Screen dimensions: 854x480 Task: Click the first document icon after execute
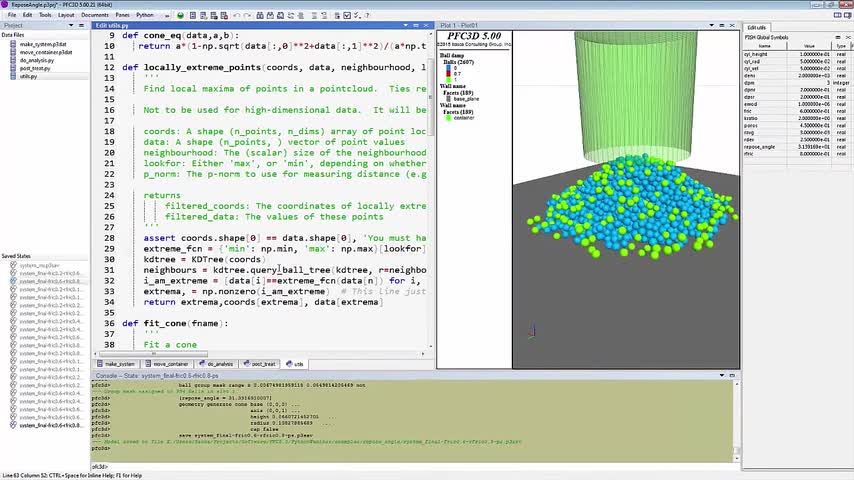[x=193, y=15]
